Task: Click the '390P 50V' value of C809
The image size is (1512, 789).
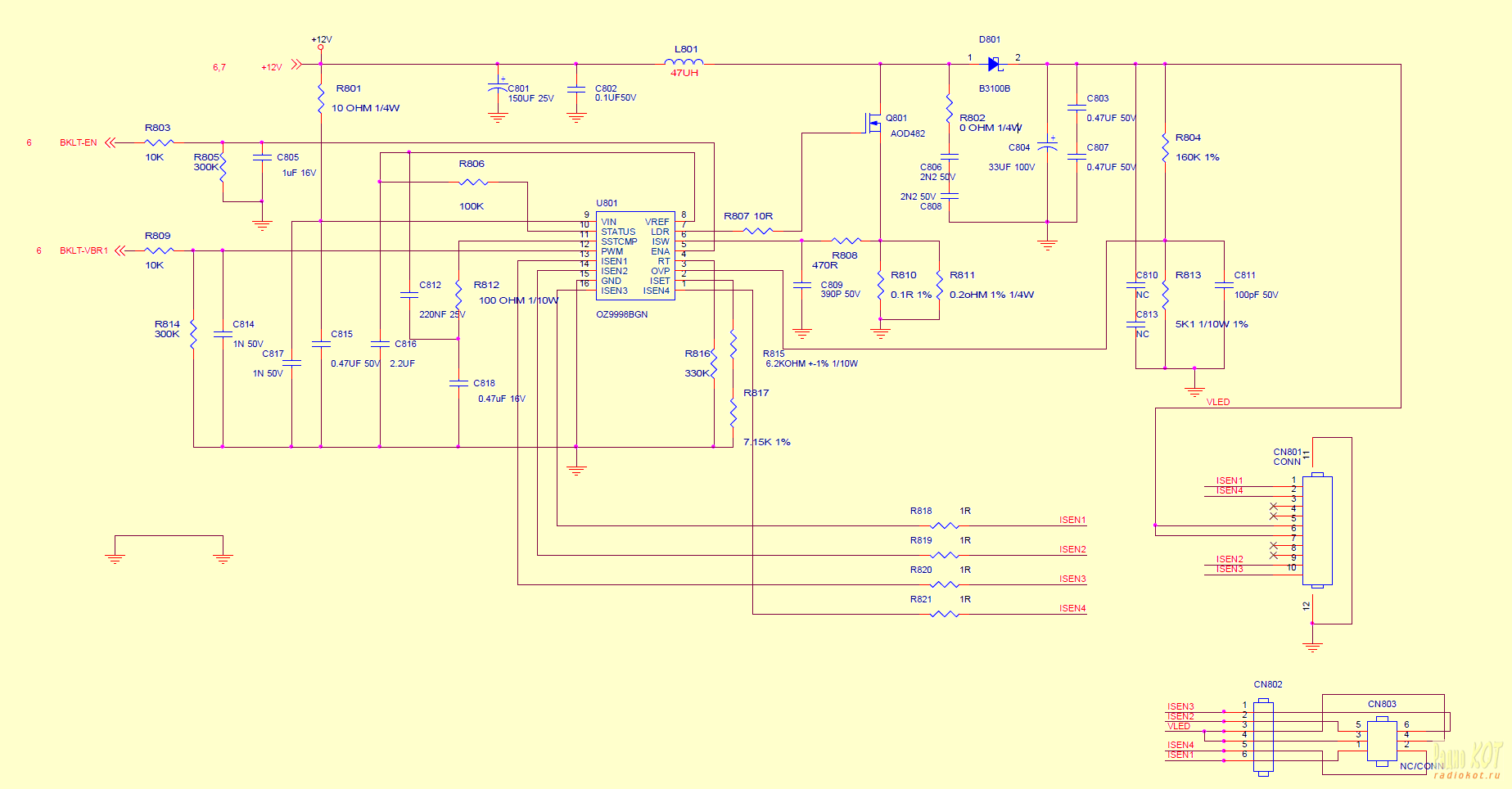Action: click(841, 294)
